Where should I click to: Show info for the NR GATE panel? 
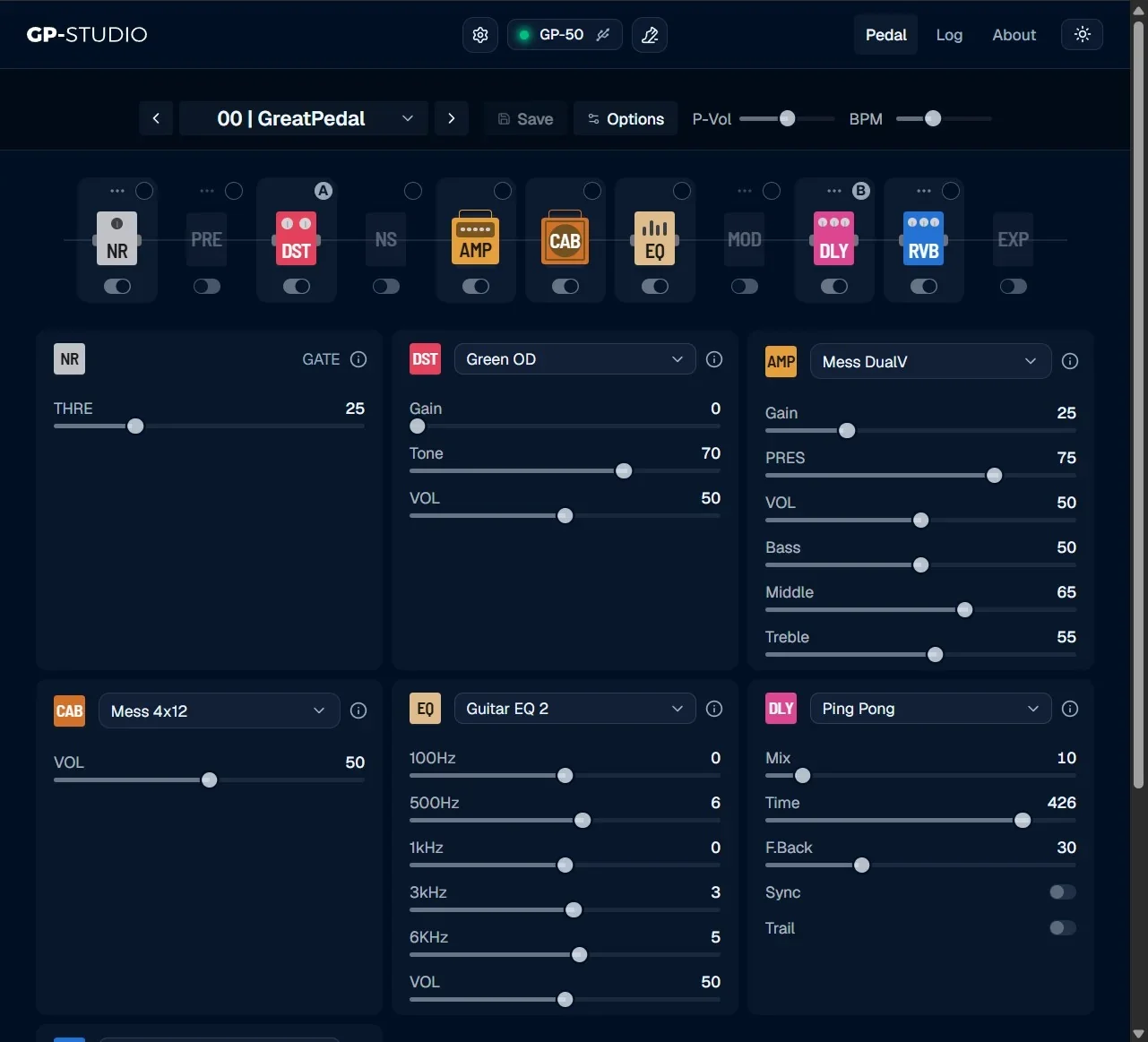click(358, 359)
